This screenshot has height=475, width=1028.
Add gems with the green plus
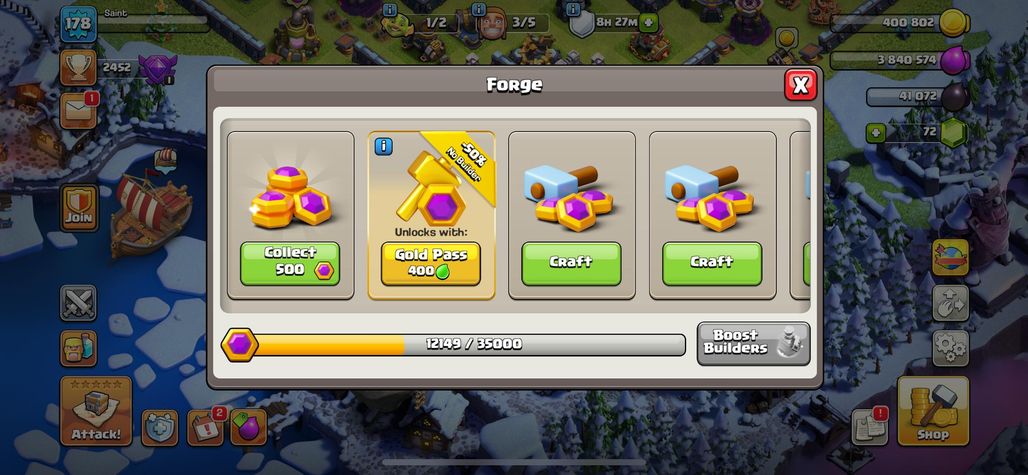pos(875,133)
